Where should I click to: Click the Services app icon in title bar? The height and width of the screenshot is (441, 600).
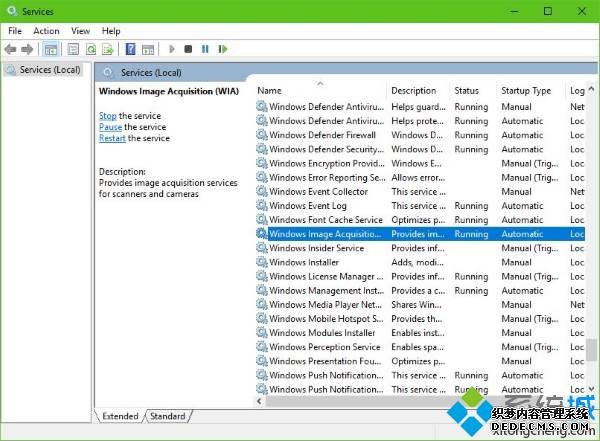pyautogui.click(x=12, y=11)
